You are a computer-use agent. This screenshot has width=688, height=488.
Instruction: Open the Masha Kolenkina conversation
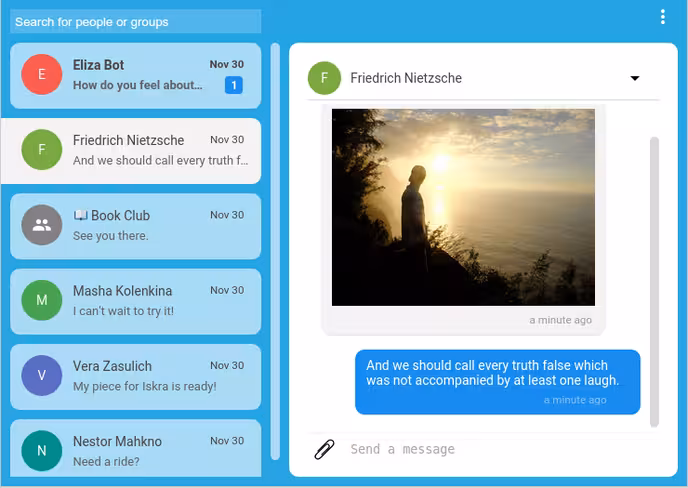click(136, 301)
